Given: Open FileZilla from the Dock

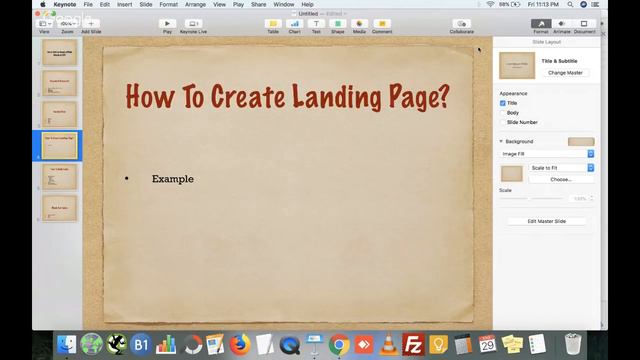Looking at the screenshot, I should [x=413, y=344].
